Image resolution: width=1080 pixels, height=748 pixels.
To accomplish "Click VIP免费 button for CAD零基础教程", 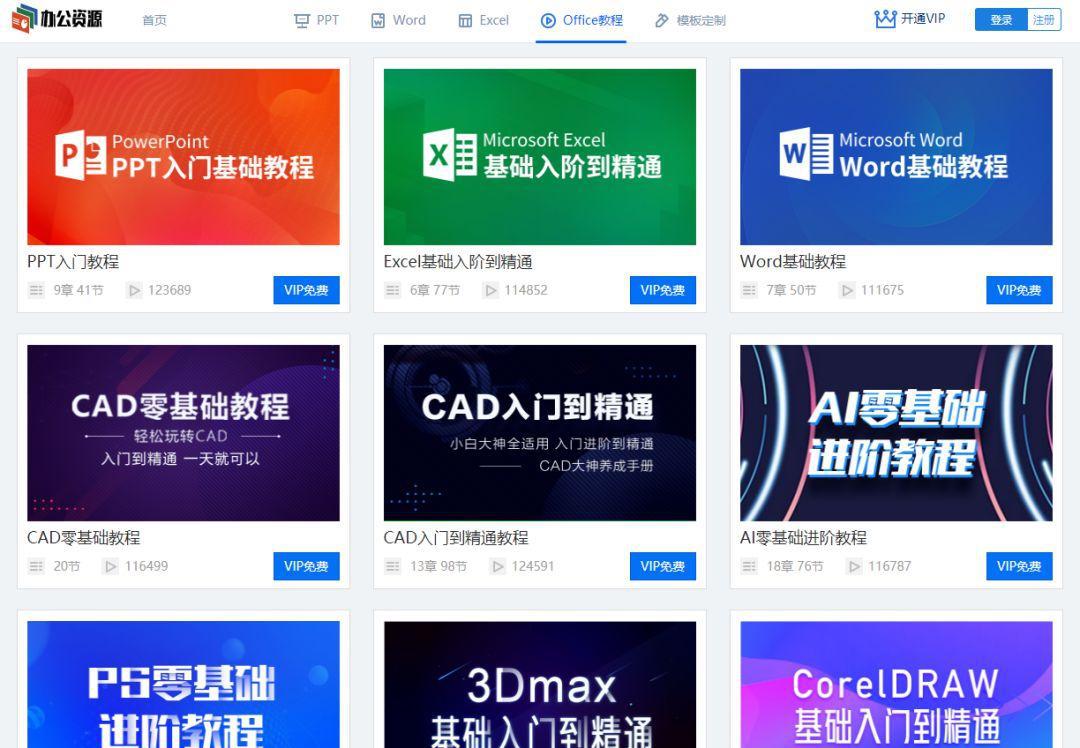I will coord(307,566).
